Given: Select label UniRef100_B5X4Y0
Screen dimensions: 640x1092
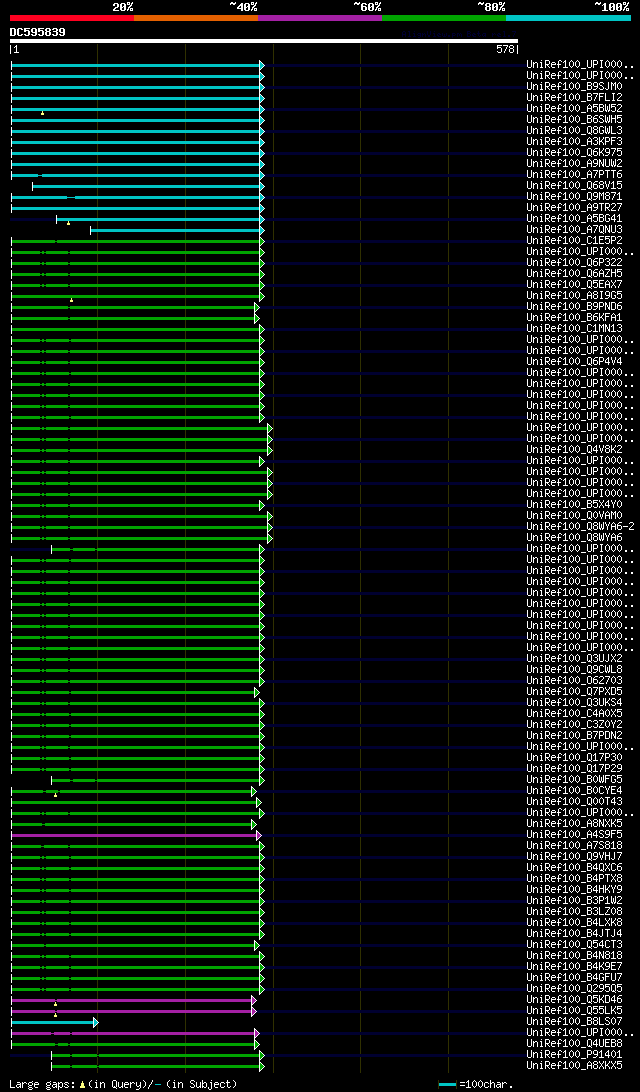Looking at the screenshot, I should (x=575, y=505).
